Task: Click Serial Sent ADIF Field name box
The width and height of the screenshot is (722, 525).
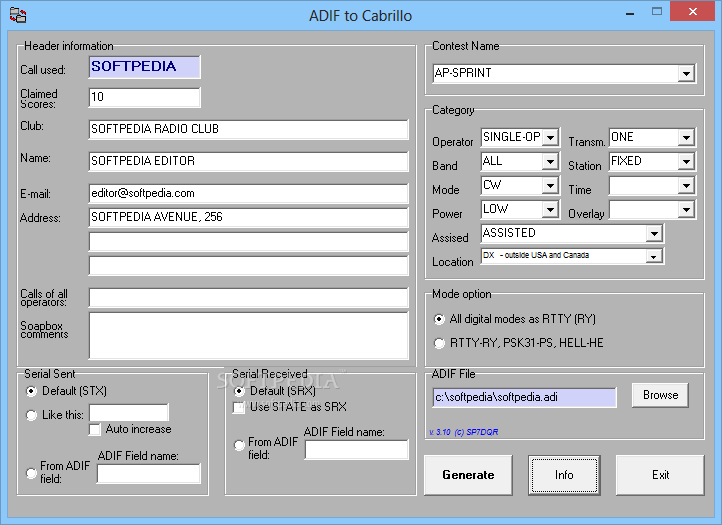Action: pos(149,473)
